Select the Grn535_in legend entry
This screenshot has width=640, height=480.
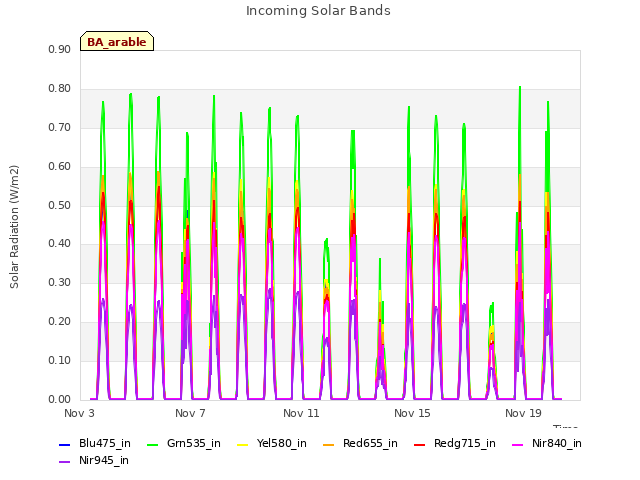[184, 443]
